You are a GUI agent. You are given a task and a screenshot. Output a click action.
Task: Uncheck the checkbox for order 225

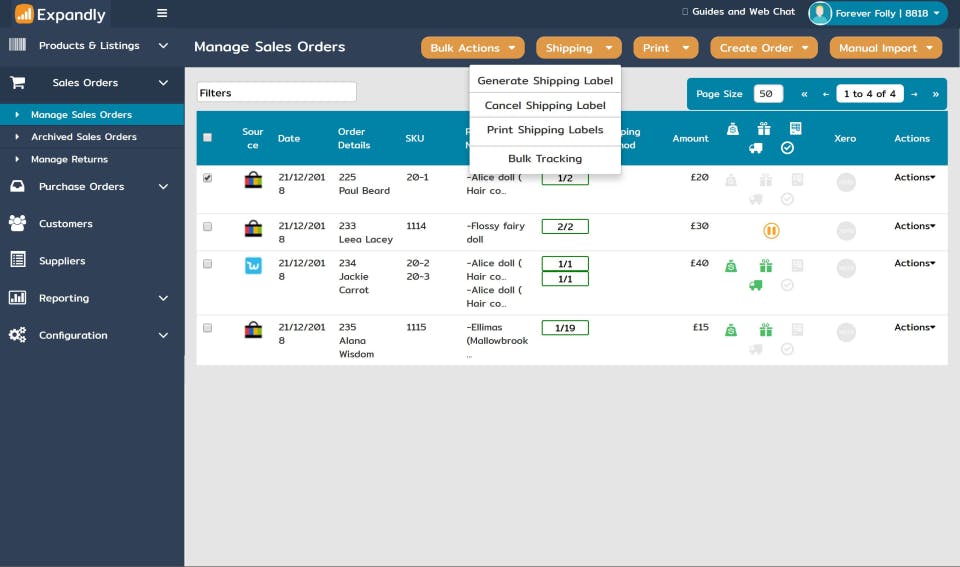coord(208,178)
